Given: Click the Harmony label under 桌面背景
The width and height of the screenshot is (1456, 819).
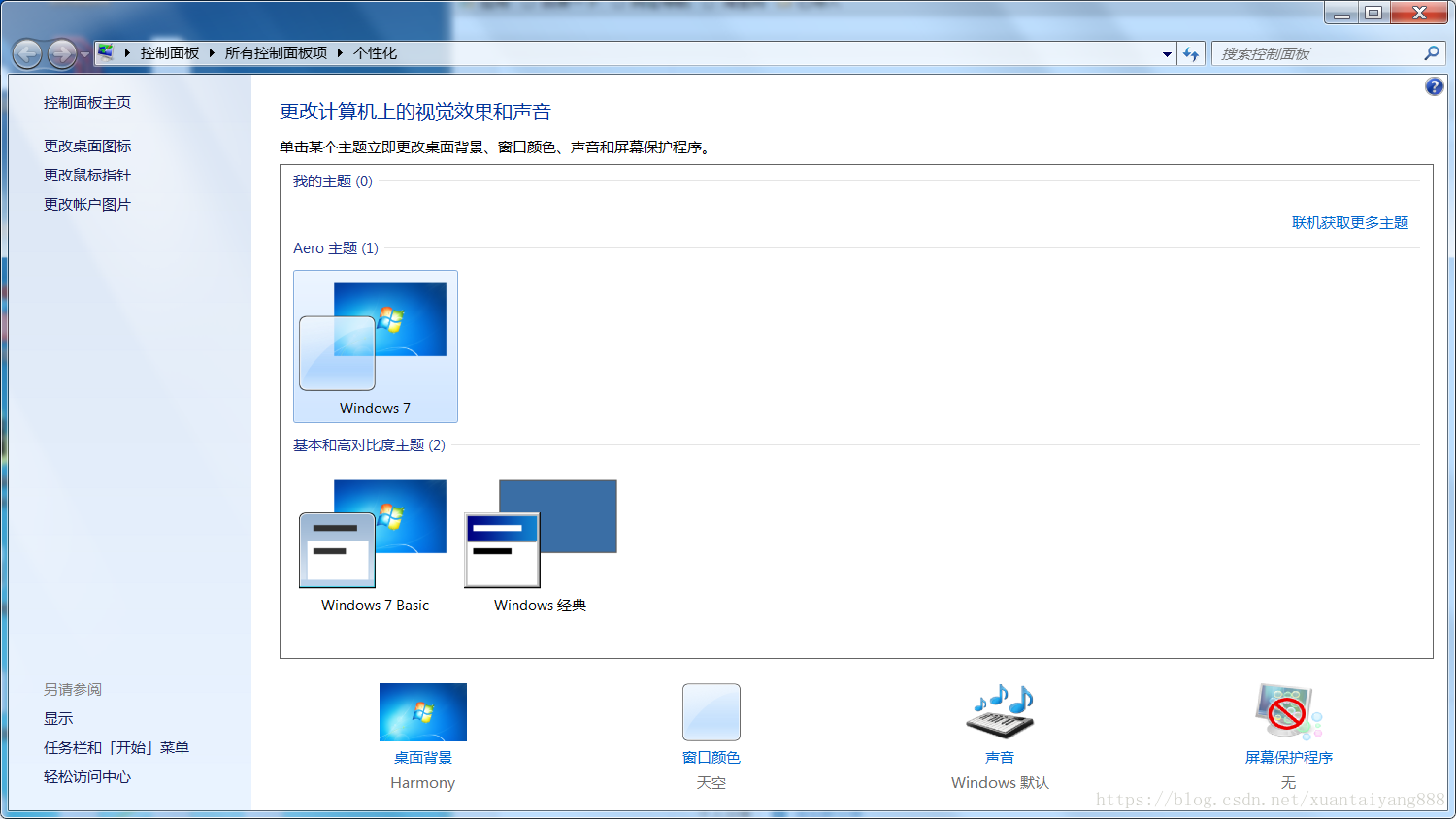Looking at the screenshot, I should pyautogui.click(x=423, y=782).
